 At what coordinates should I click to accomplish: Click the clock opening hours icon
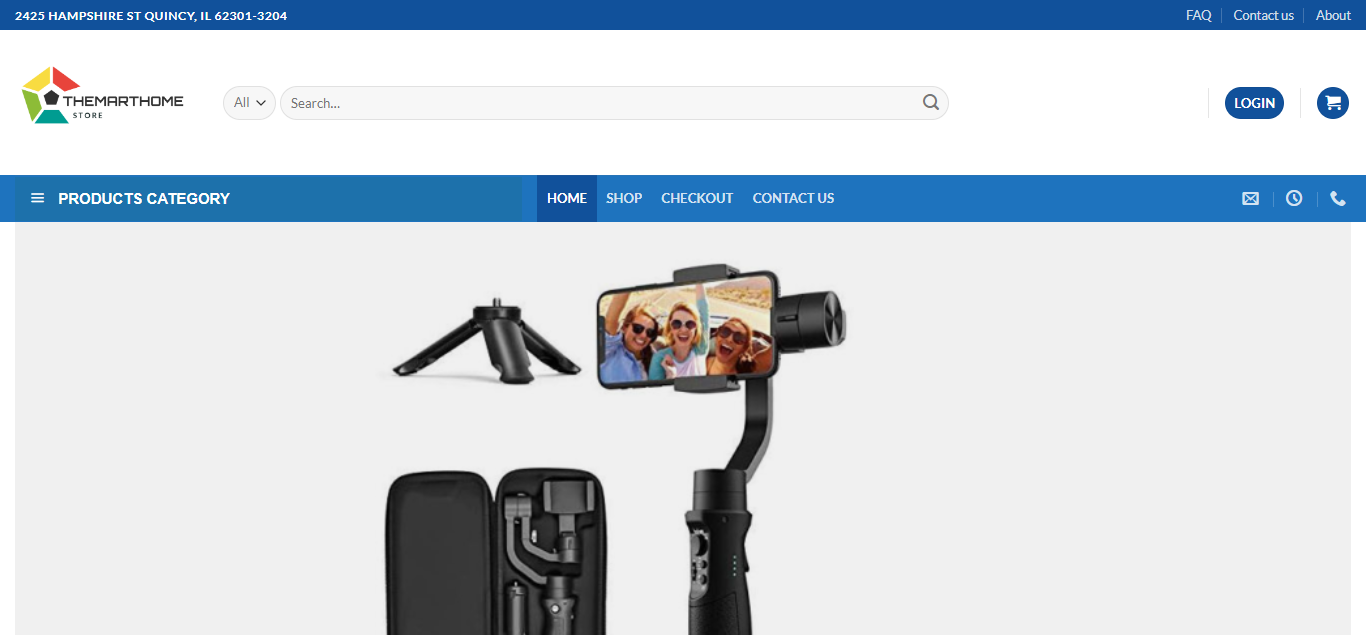1294,198
